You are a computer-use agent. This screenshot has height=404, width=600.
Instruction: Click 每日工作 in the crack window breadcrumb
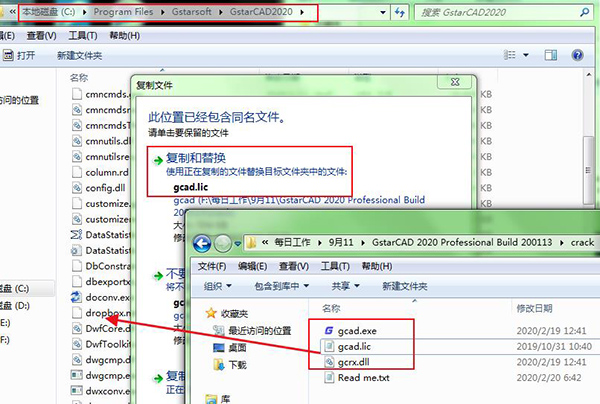coord(292,243)
